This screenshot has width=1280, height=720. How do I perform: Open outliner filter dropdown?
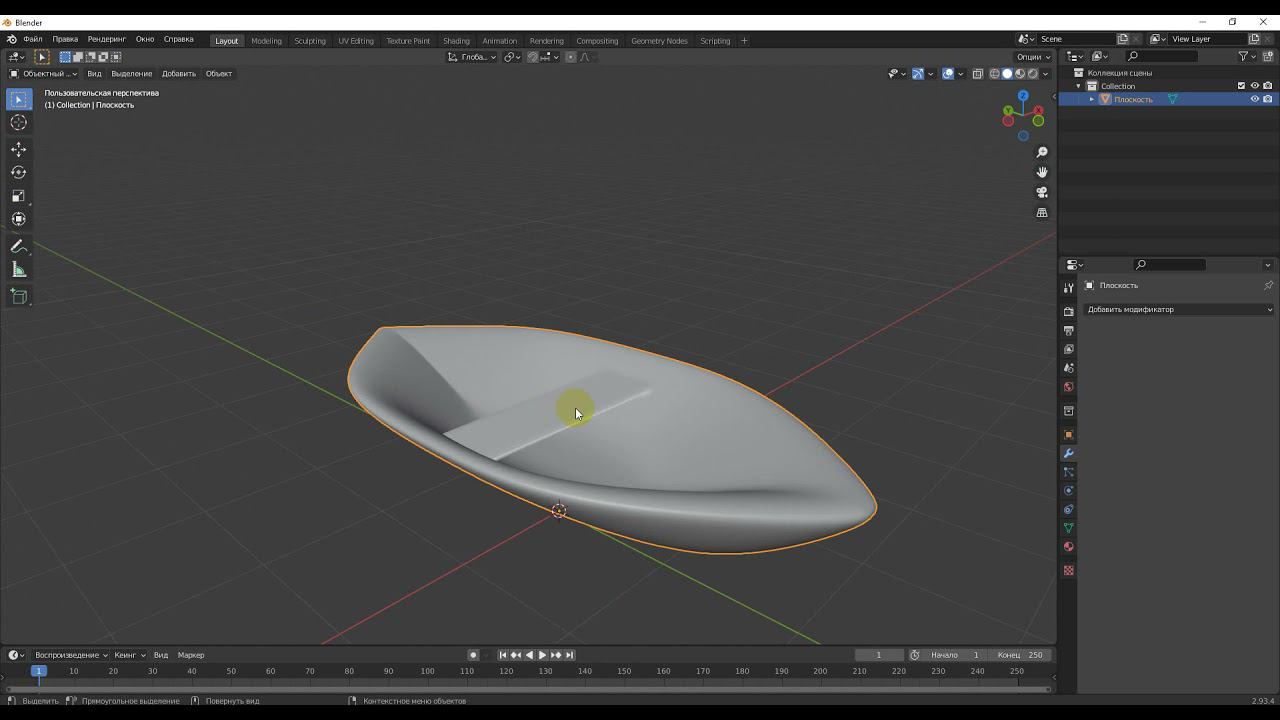tap(1246, 56)
